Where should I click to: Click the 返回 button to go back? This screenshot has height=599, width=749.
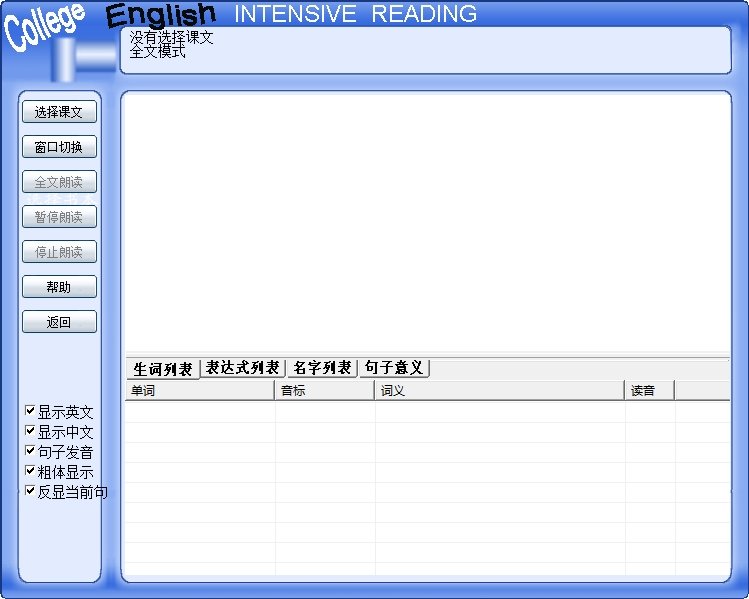click(x=59, y=322)
